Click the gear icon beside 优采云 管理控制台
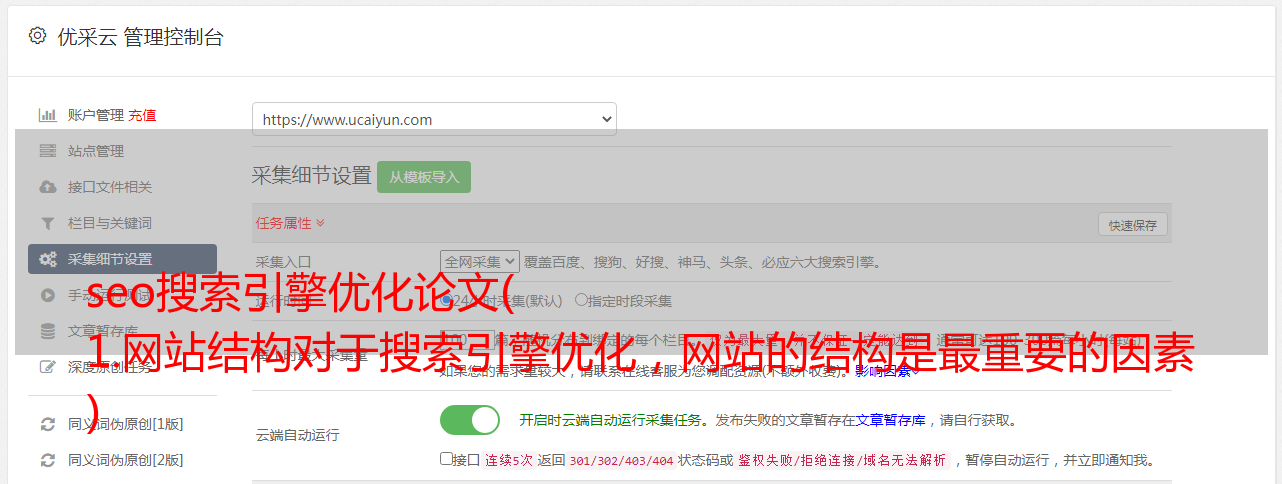 click(37, 36)
